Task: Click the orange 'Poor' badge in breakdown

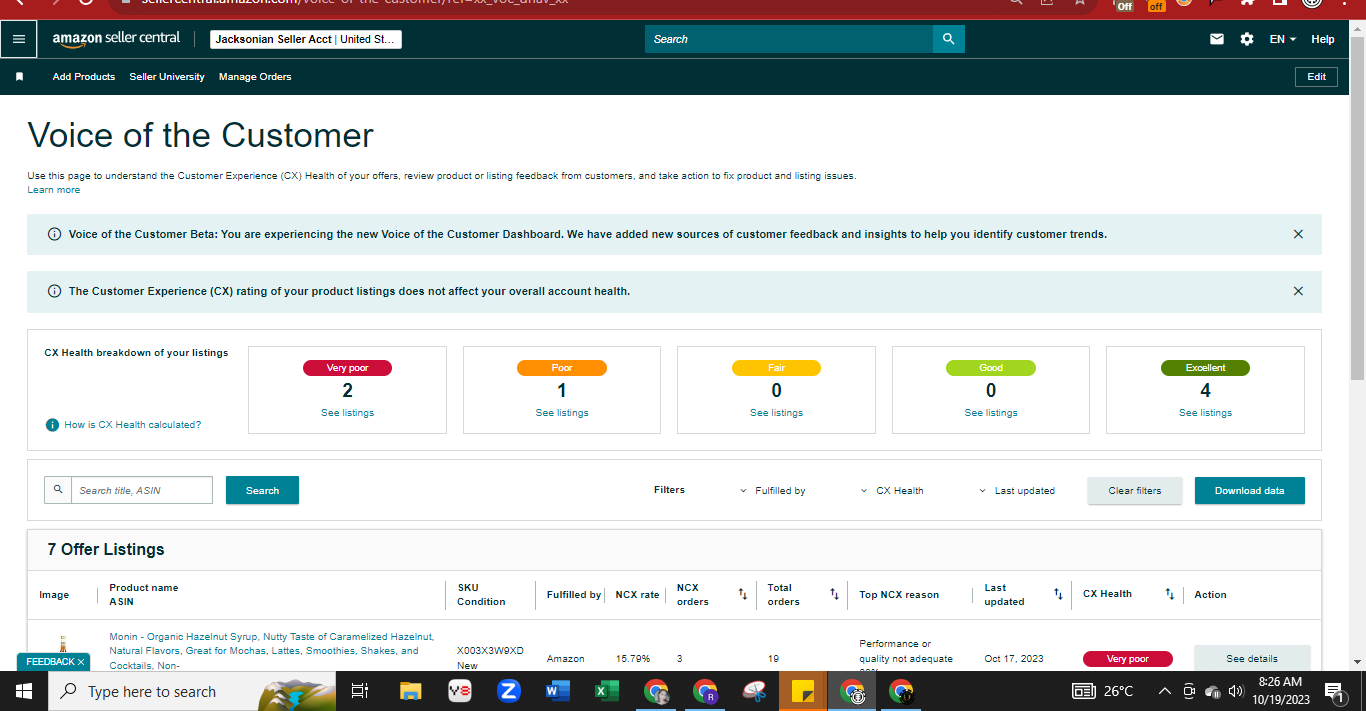Action: coord(562,368)
